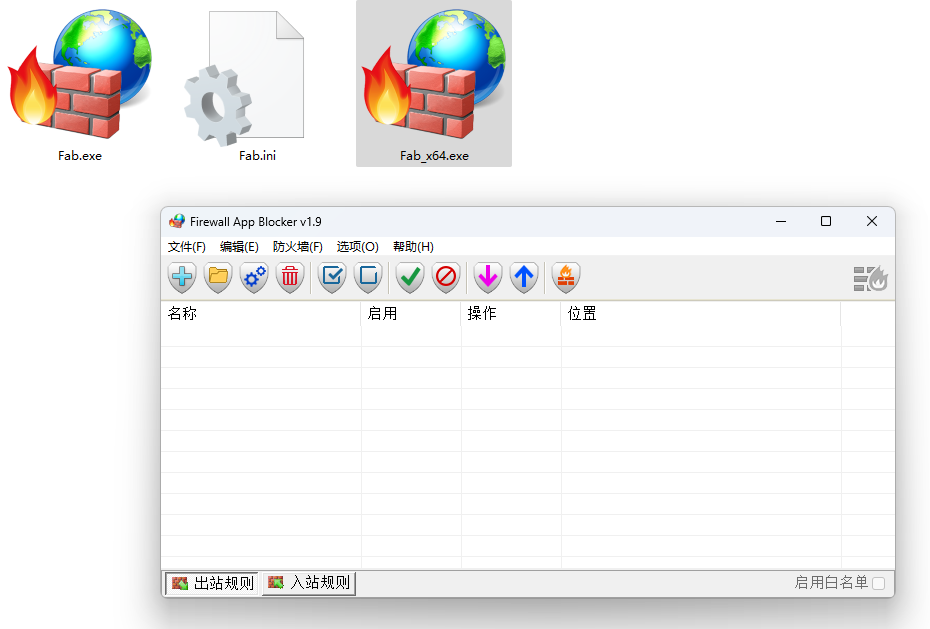Select the process list gear icon
930x629 pixels.
click(253, 277)
